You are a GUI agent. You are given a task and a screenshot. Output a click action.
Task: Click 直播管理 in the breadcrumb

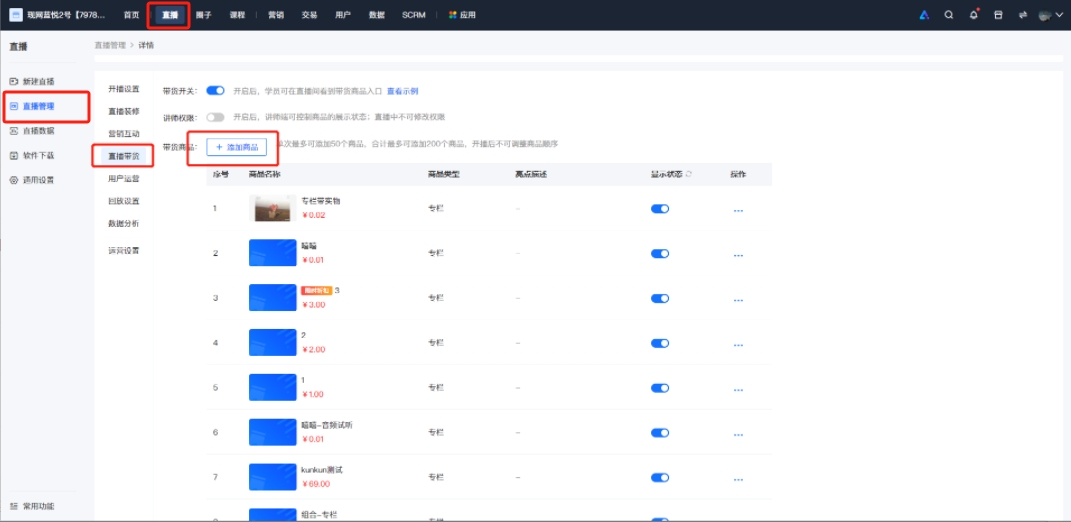pyautogui.click(x=110, y=46)
